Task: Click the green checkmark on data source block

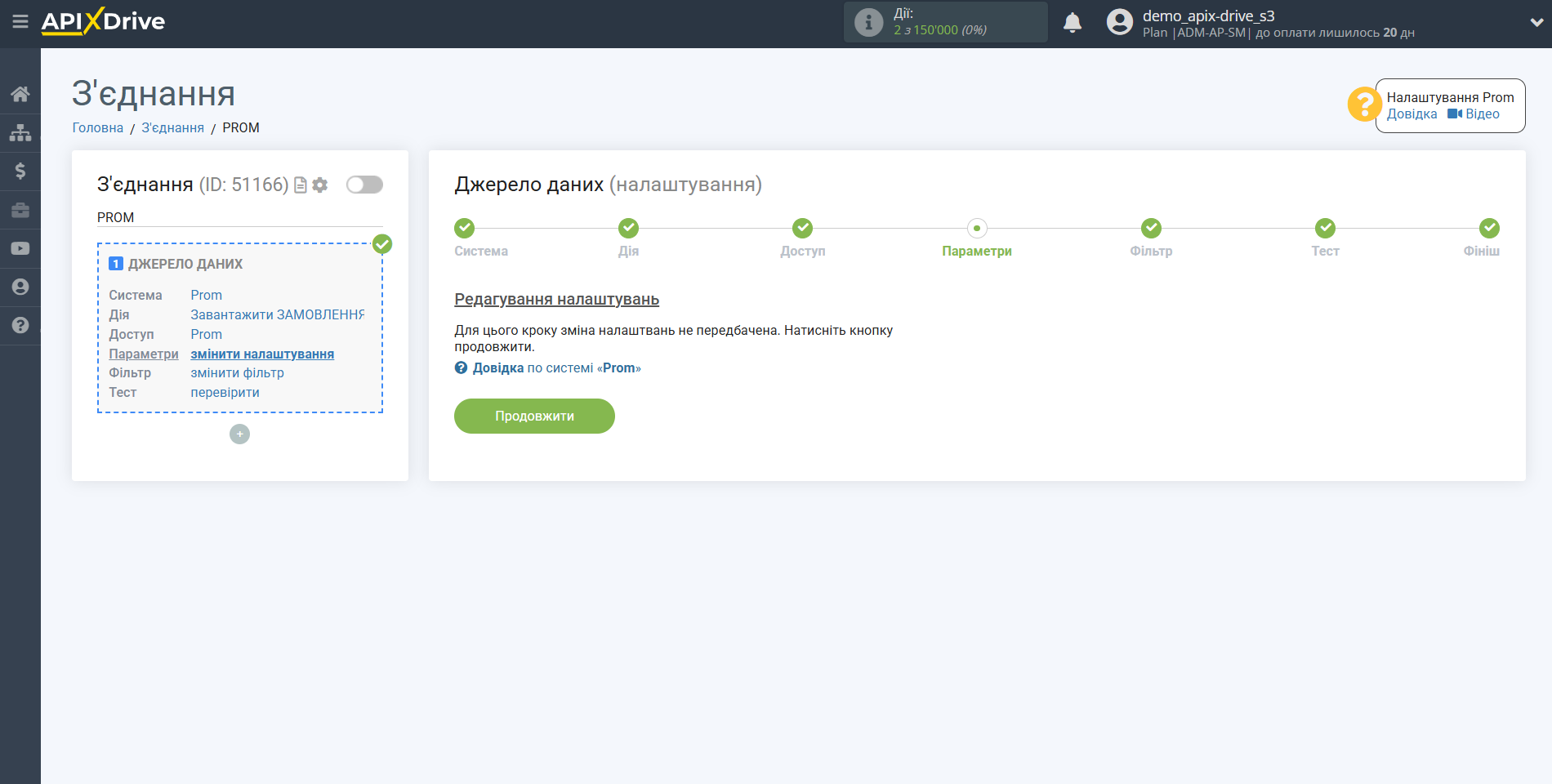Action: tap(382, 244)
